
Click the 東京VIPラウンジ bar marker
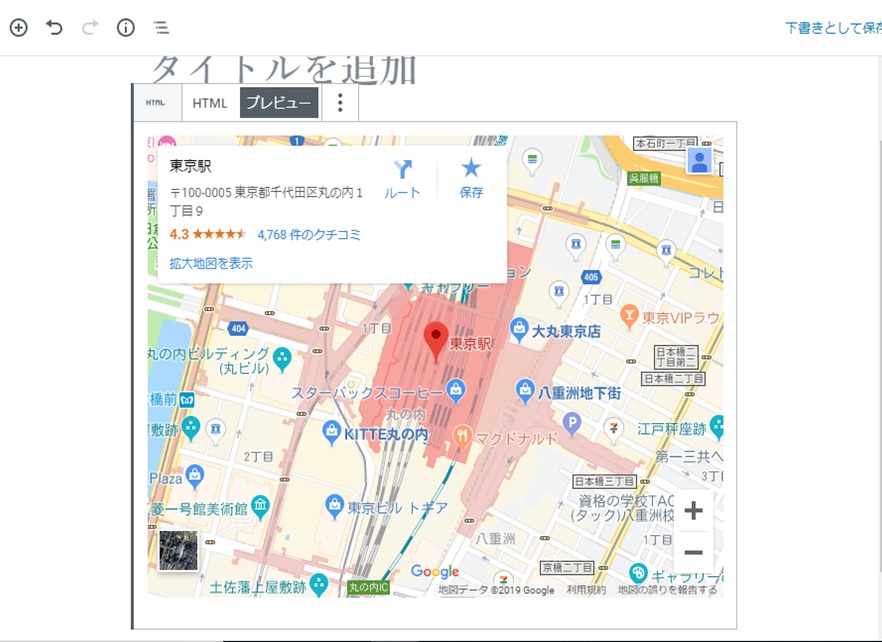tap(629, 316)
